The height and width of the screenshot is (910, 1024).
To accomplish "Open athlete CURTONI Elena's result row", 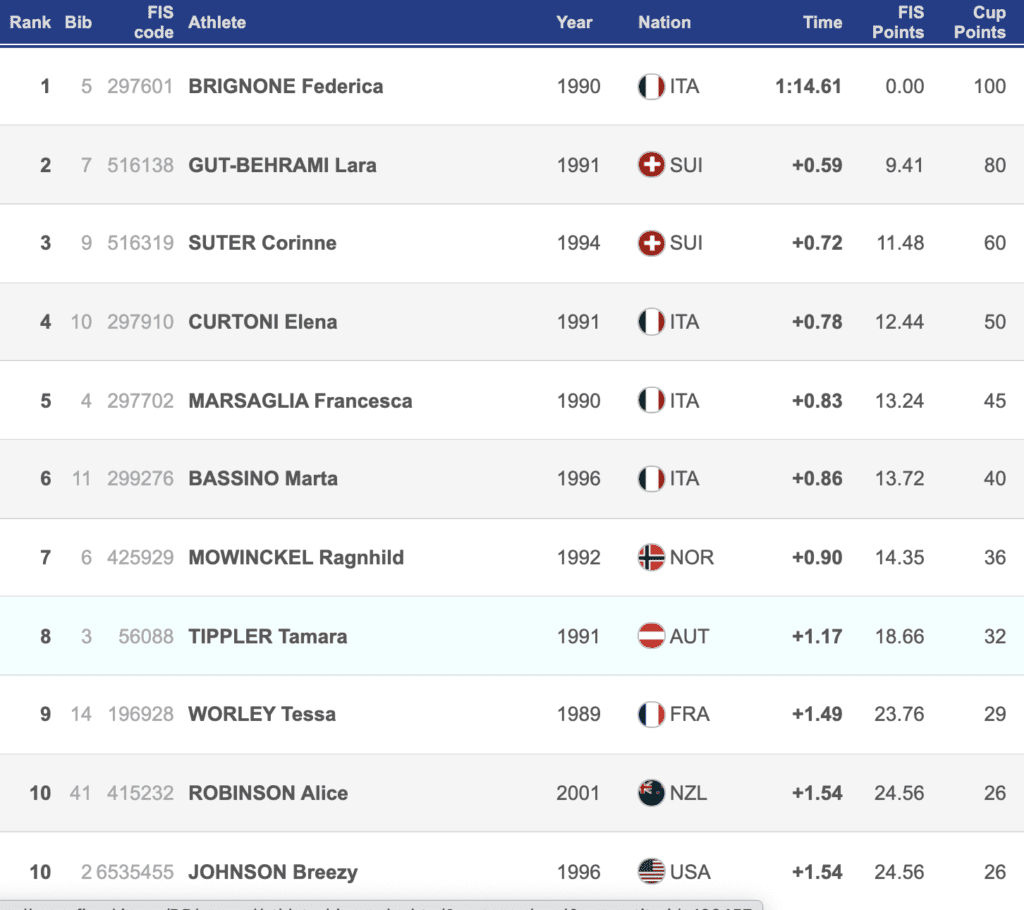I will click(x=262, y=322).
